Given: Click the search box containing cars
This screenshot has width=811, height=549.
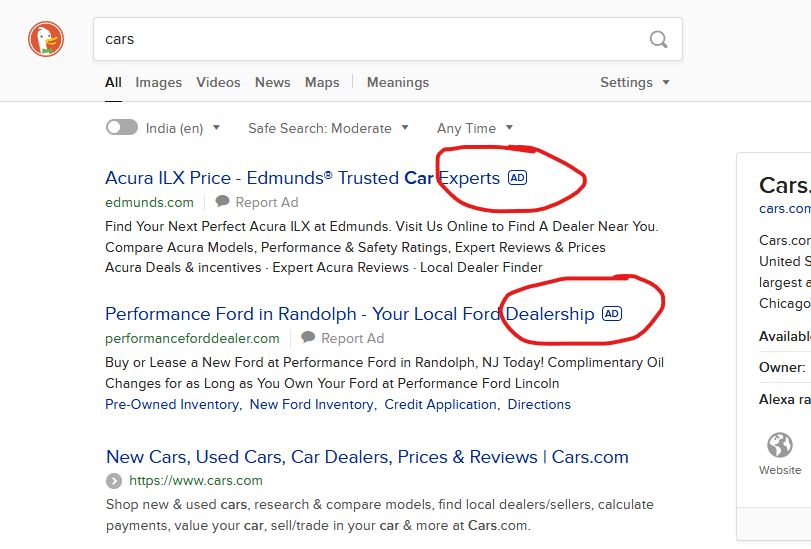Looking at the screenshot, I should (388, 39).
